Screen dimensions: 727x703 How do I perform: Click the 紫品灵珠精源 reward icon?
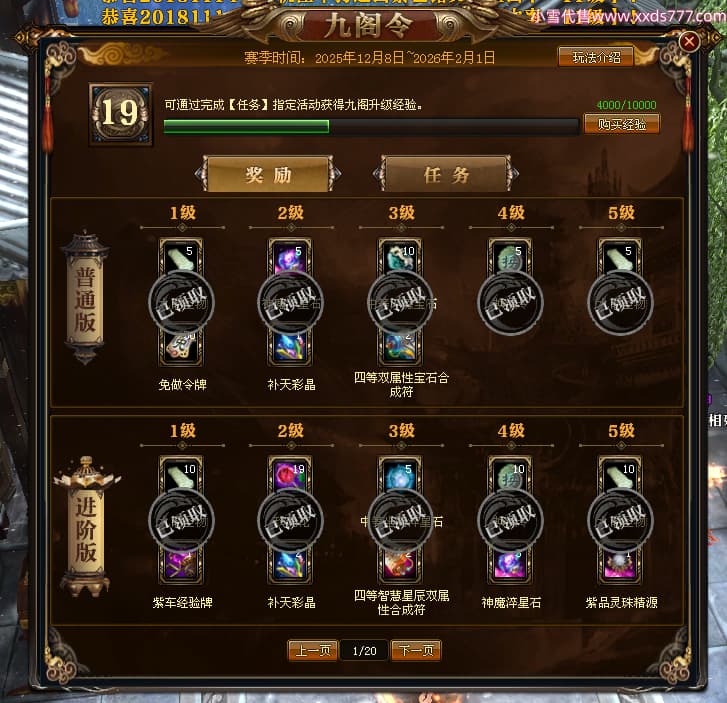pyautogui.click(x=620, y=566)
